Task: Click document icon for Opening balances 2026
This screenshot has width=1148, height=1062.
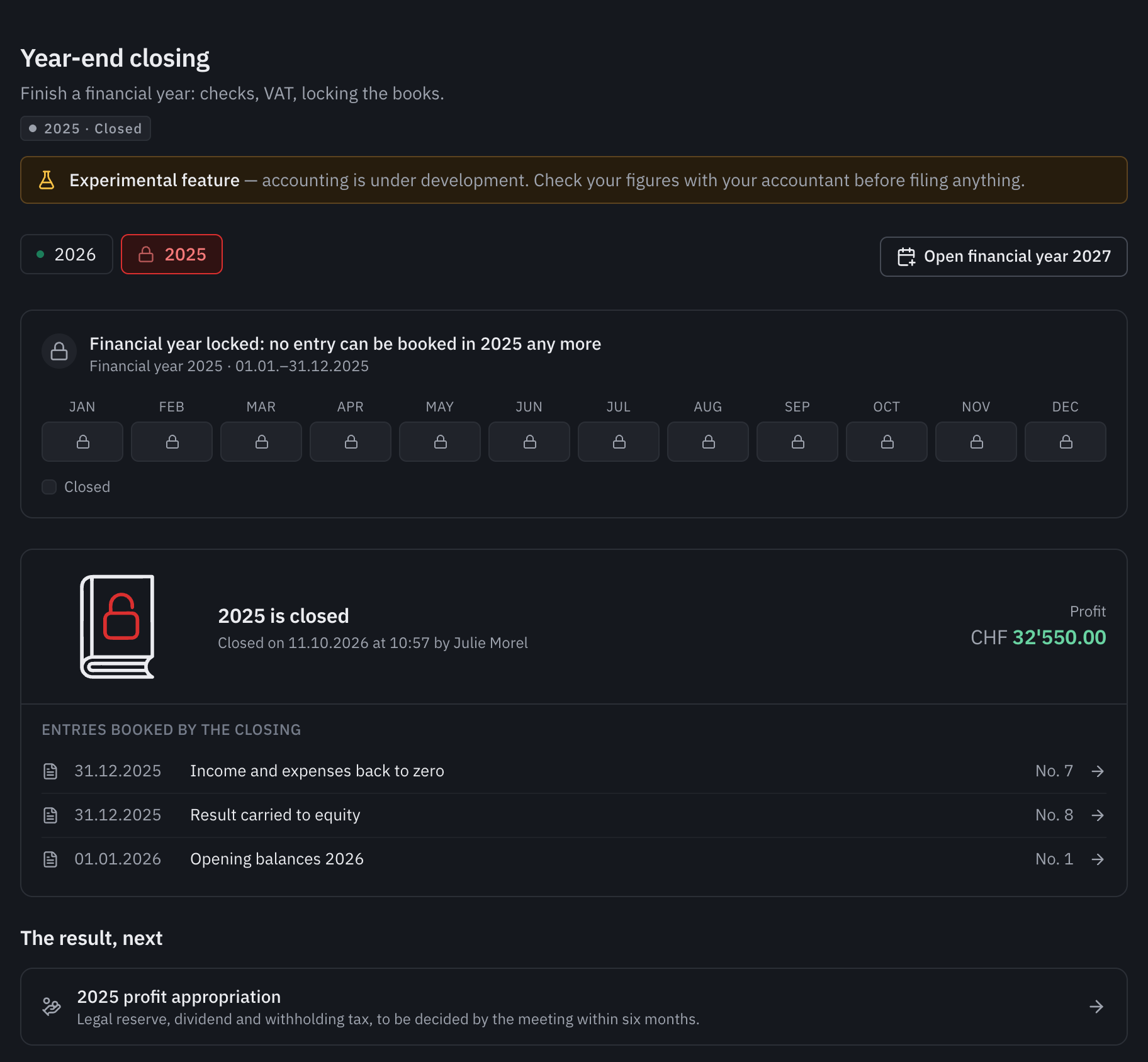Action: click(50, 859)
